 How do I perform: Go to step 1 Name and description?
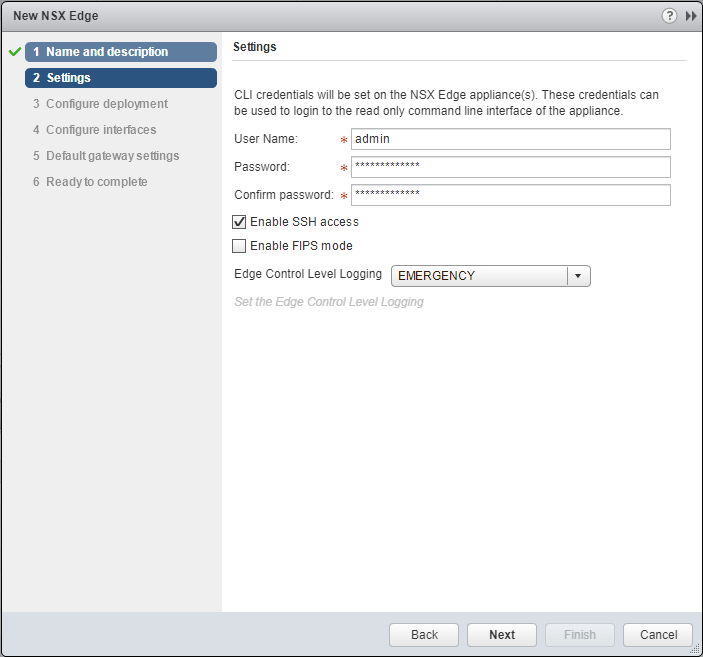click(121, 52)
